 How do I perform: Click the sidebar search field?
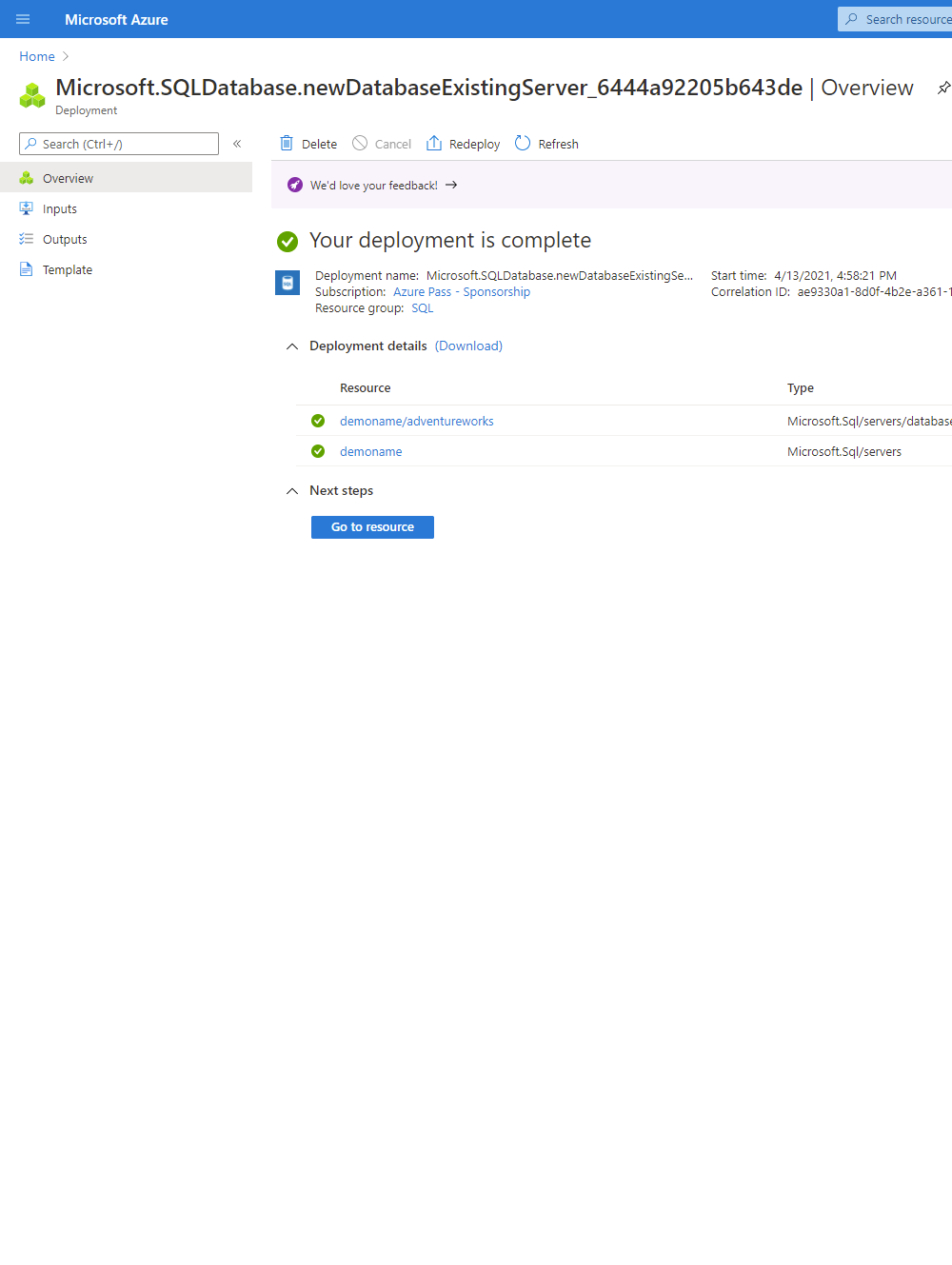click(x=118, y=143)
